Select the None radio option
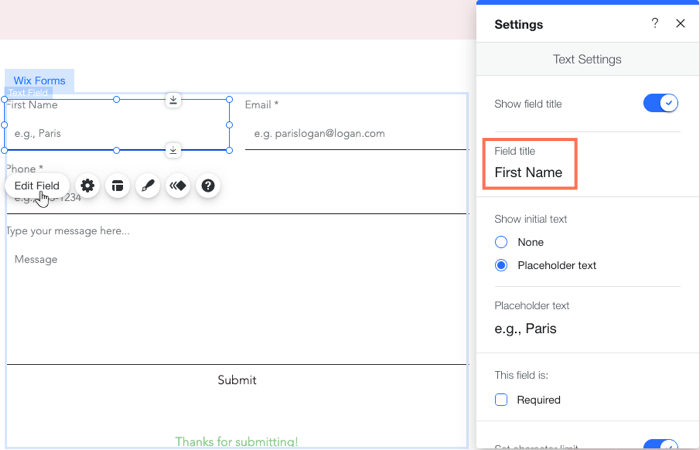700x450 pixels. coord(501,242)
